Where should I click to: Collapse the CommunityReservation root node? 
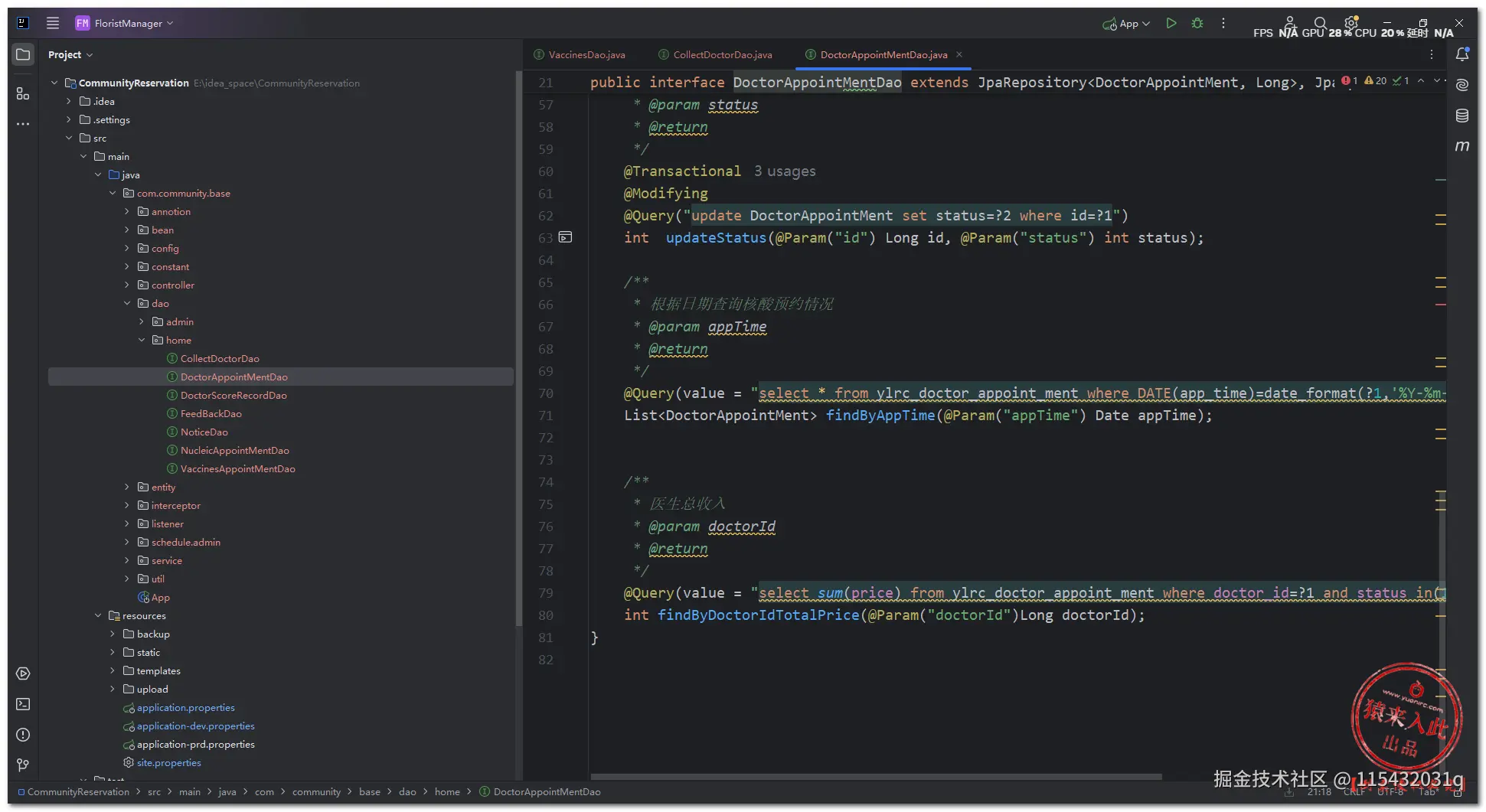pyautogui.click(x=54, y=83)
